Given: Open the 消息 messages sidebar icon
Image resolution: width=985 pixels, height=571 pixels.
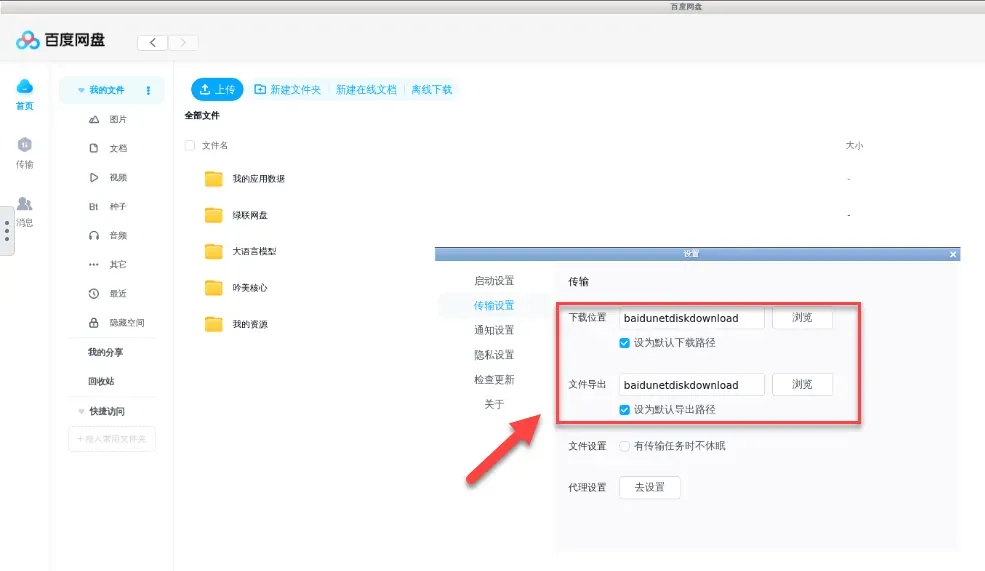Looking at the screenshot, I should (x=24, y=204).
